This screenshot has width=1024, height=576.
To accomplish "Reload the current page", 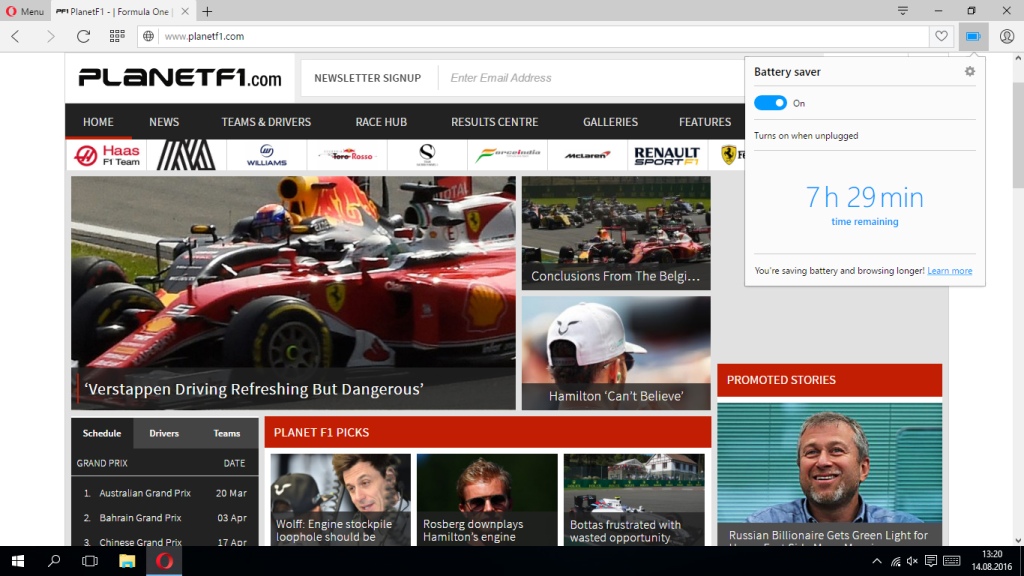I will coord(84,36).
